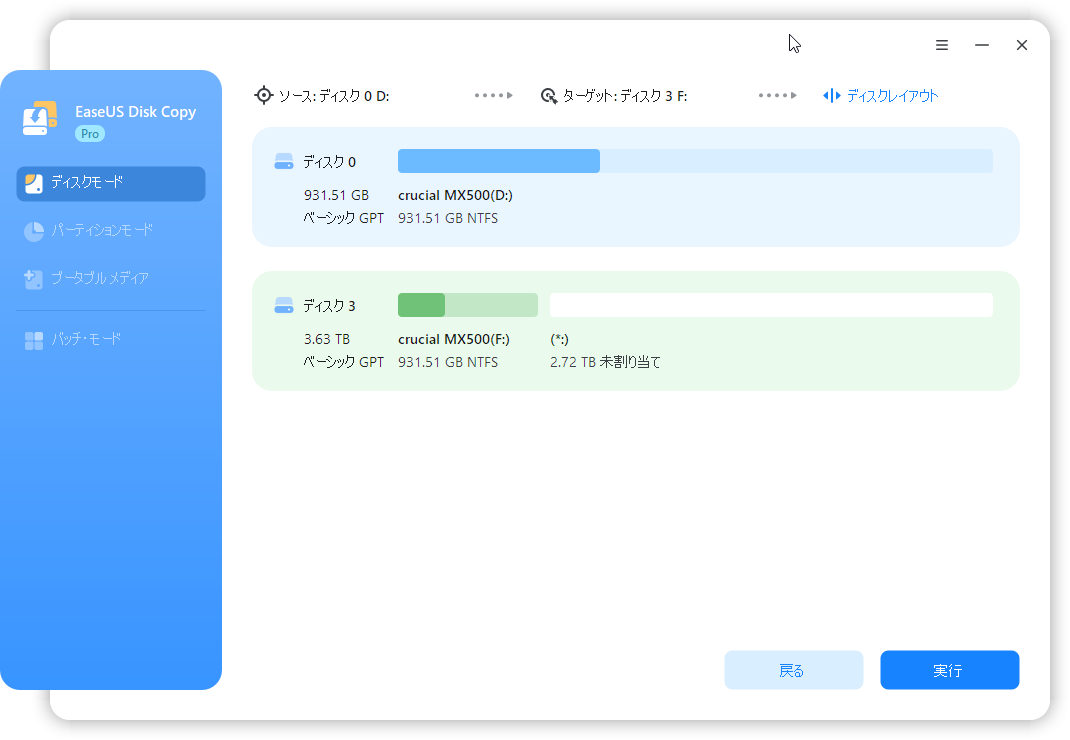Click the EaseUS Disk Copy logo icon
Viewport: 1070px width, 740px height.
click(40, 119)
